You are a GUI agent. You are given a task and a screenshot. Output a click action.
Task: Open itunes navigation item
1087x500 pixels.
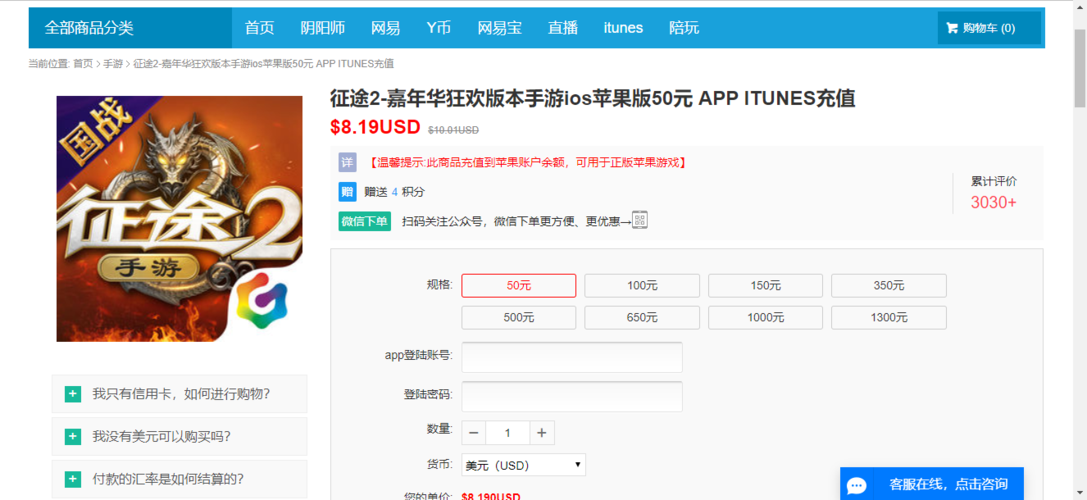click(623, 28)
